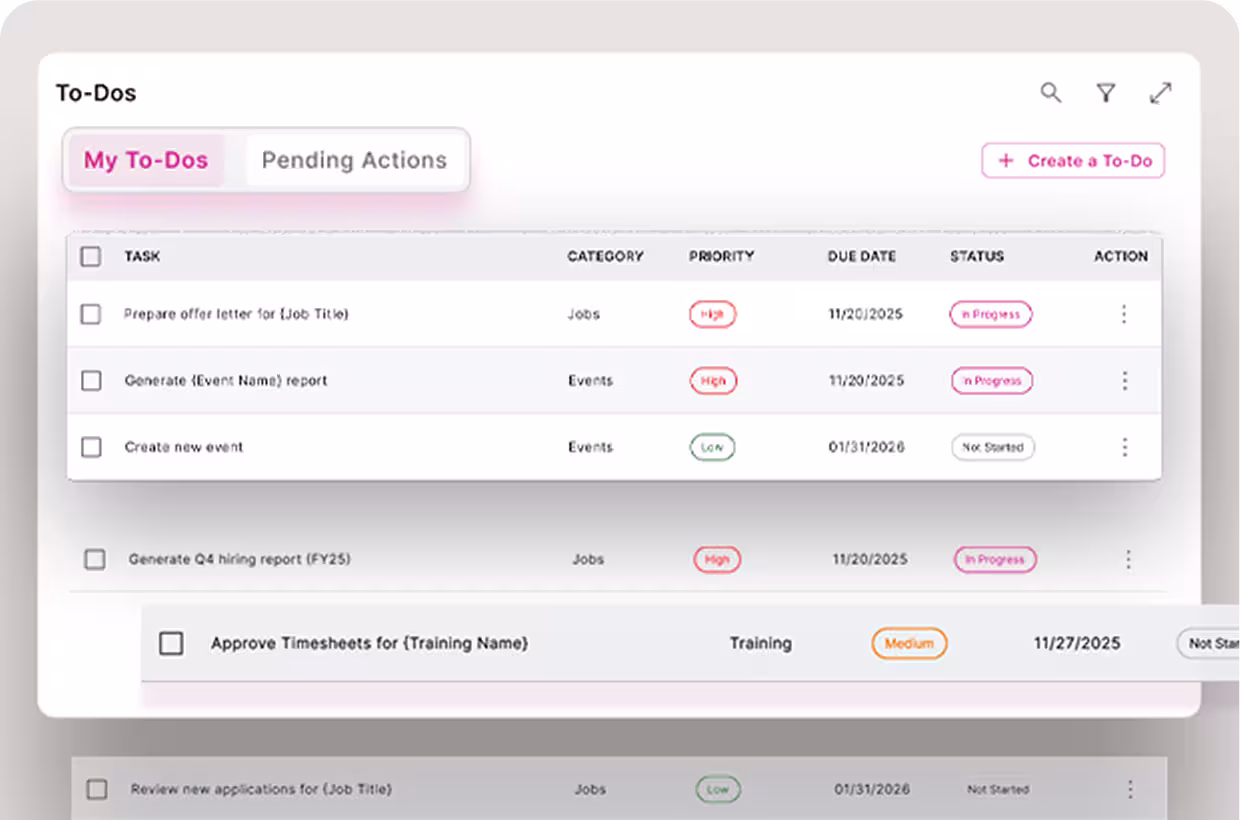
Task: Click the Create a To-Do button
Action: tap(1073, 160)
